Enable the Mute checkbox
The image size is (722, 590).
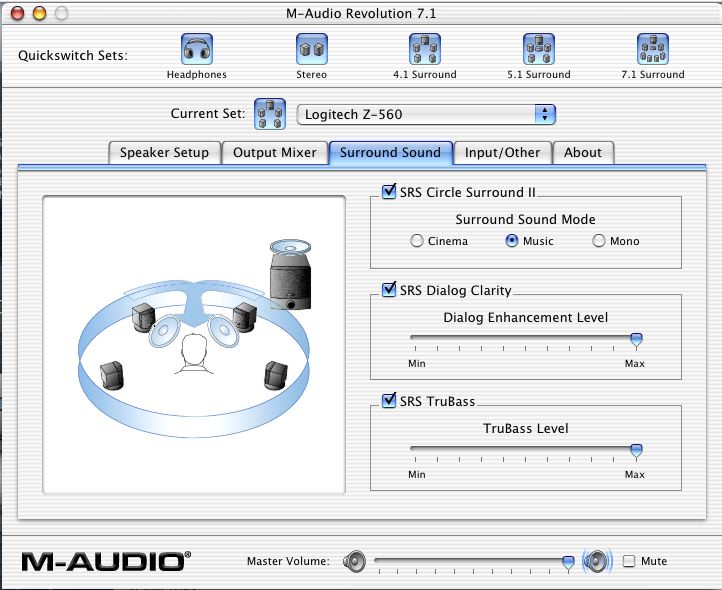[x=629, y=561]
